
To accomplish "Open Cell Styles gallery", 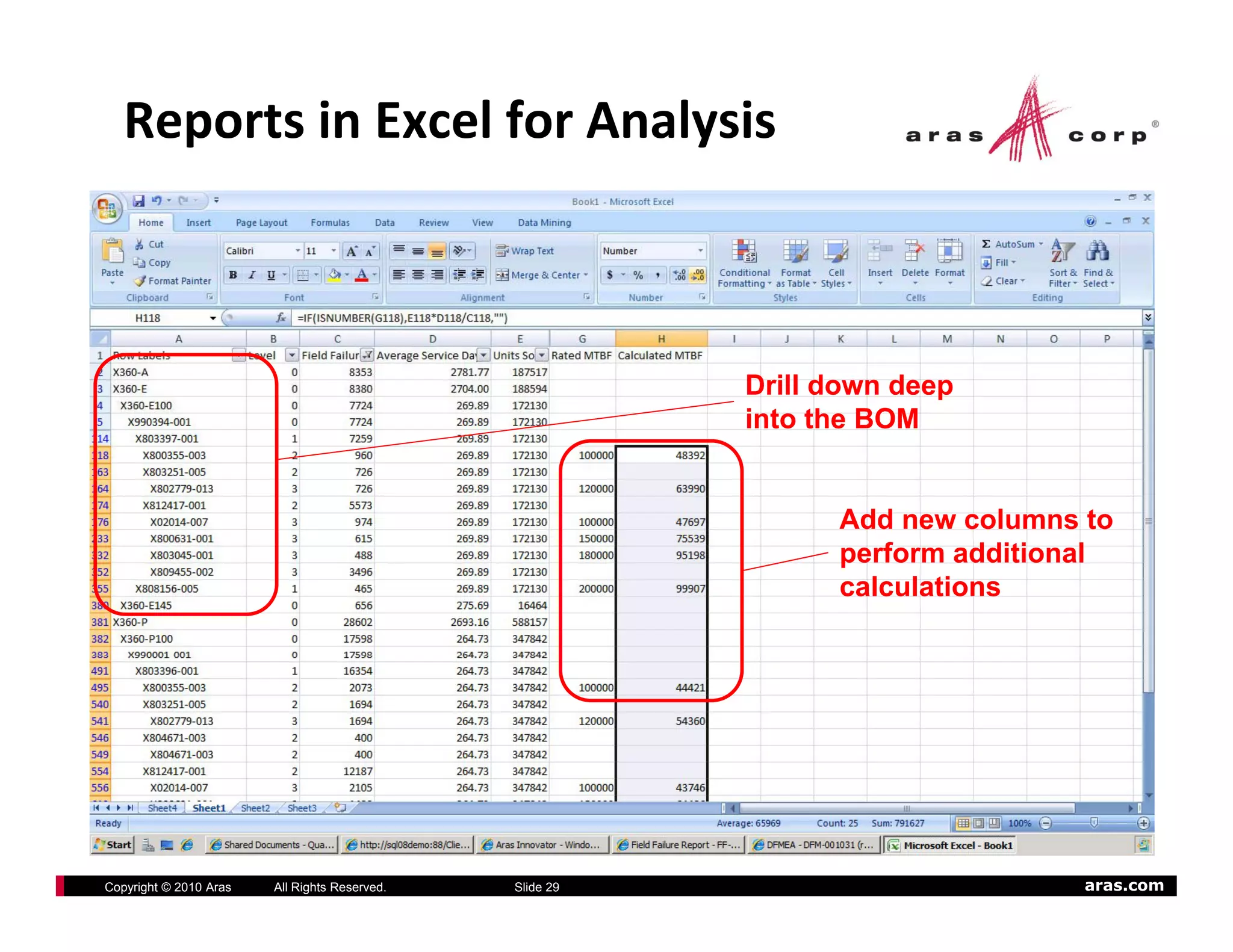I will [836, 264].
